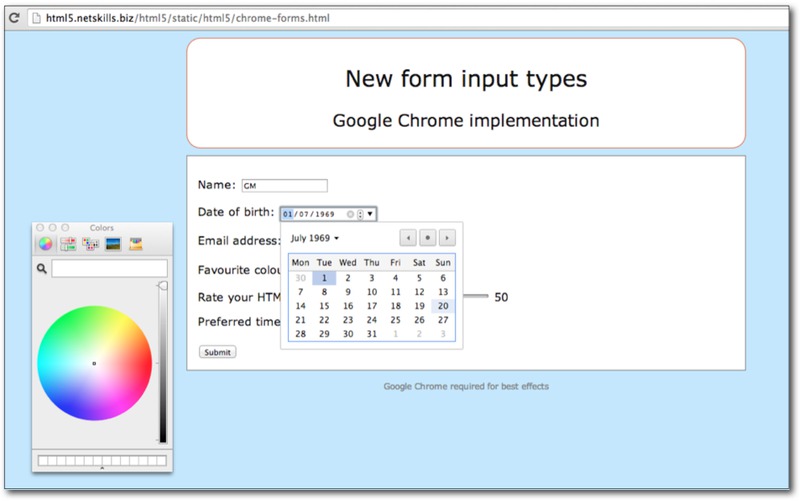Image resolution: width=800 pixels, height=502 pixels.
Task: Select July 15 in the calendar
Action: [x=324, y=306]
